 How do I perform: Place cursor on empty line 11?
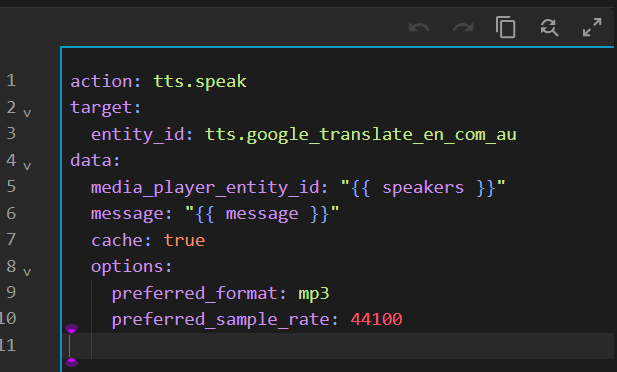point(338,346)
